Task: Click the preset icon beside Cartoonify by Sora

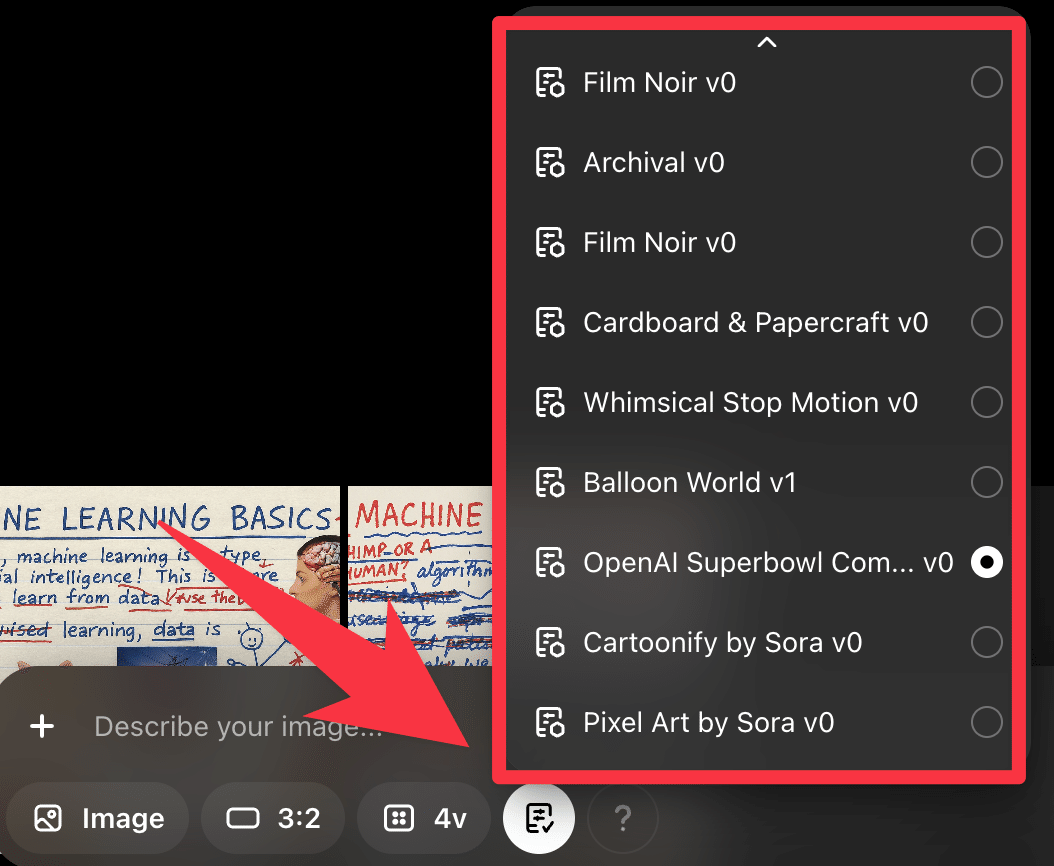Action: 550,643
